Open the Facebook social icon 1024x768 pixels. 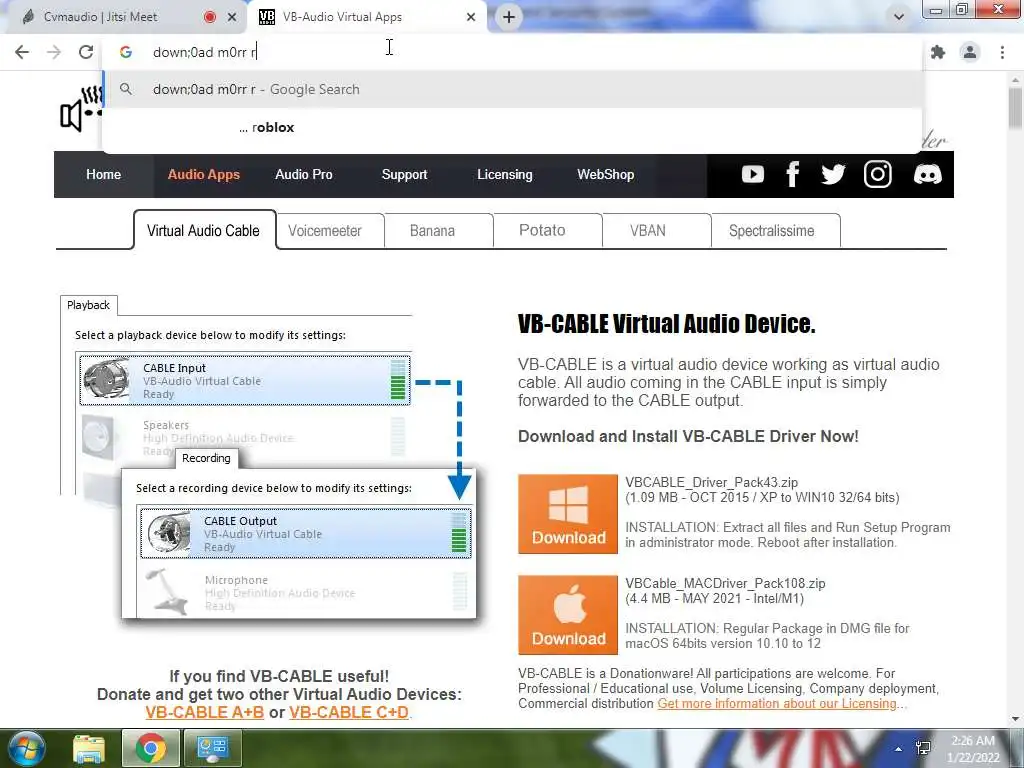click(x=793, y=174)
